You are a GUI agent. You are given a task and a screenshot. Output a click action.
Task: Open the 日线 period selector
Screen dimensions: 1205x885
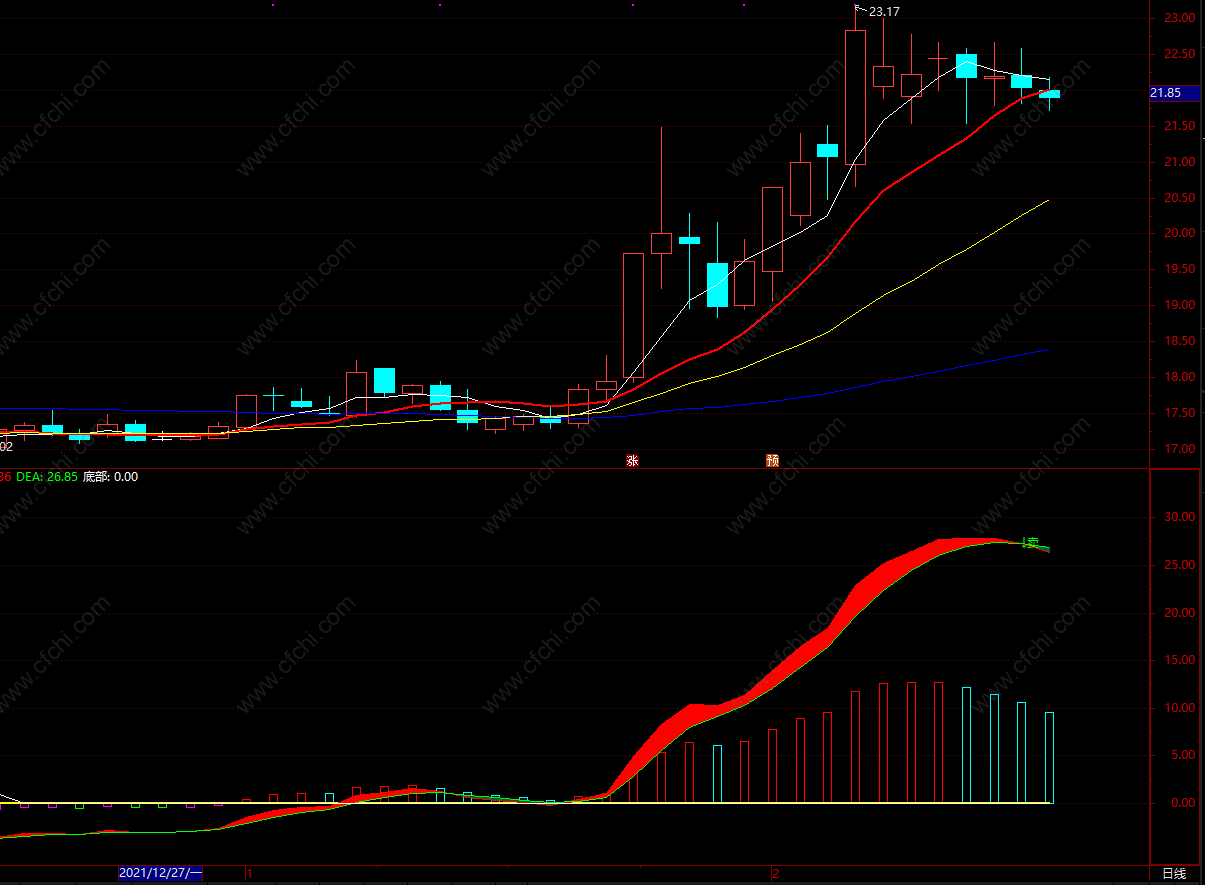[x=1174, y=874]
